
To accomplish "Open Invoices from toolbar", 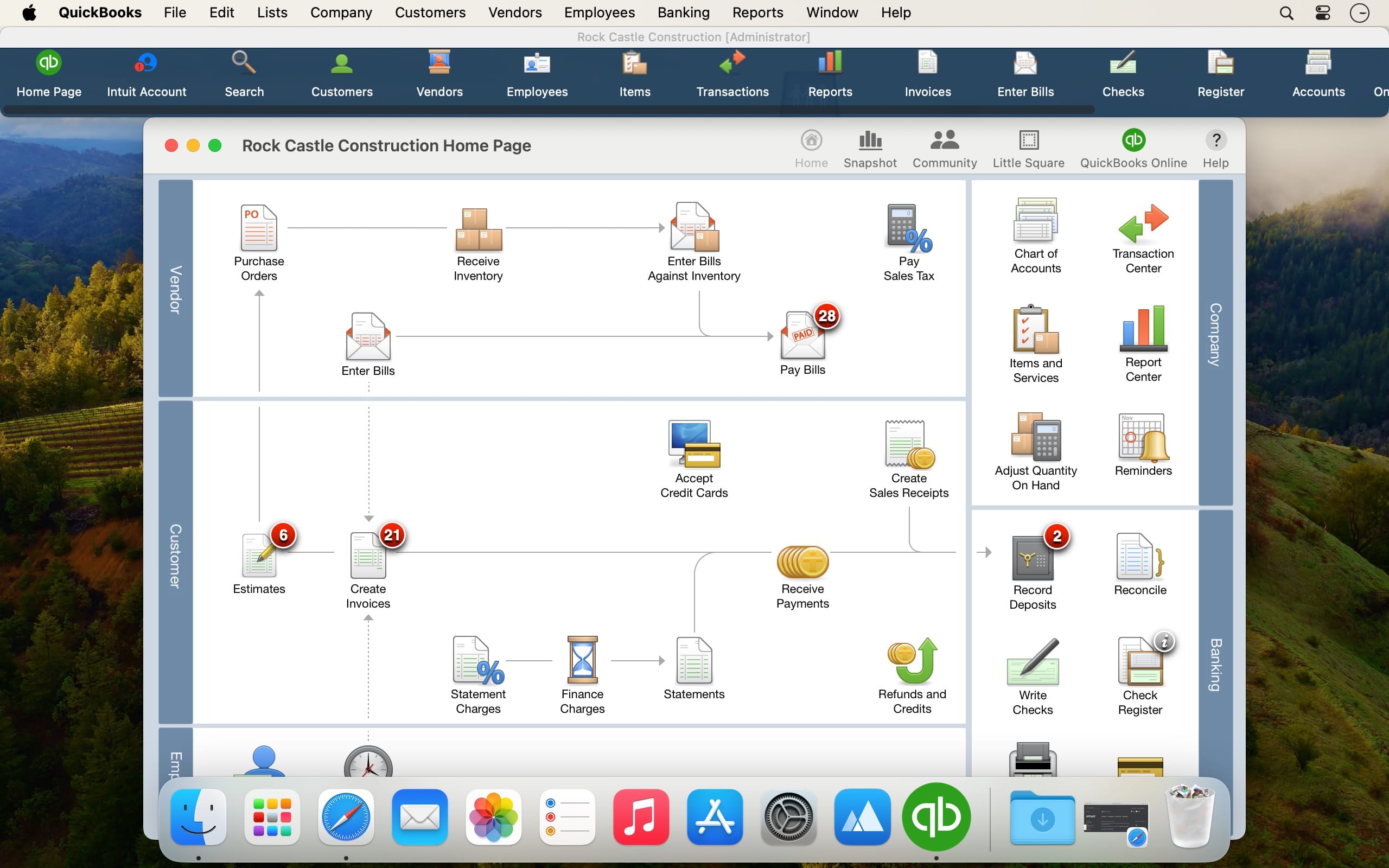I will pos(927,75).
